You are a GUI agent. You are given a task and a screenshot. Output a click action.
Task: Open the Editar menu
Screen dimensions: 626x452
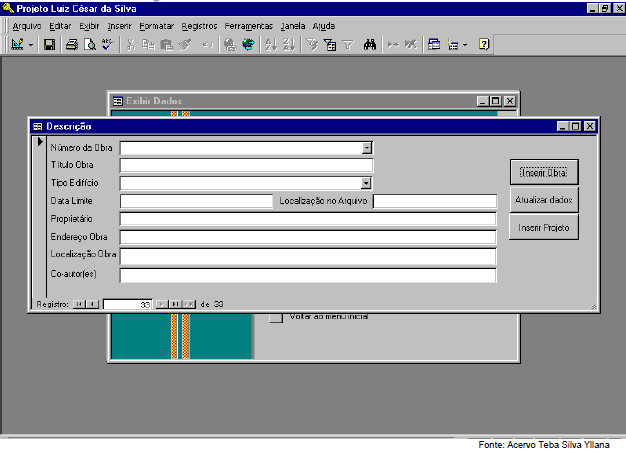pyautogui.click(x=60, y=26)
